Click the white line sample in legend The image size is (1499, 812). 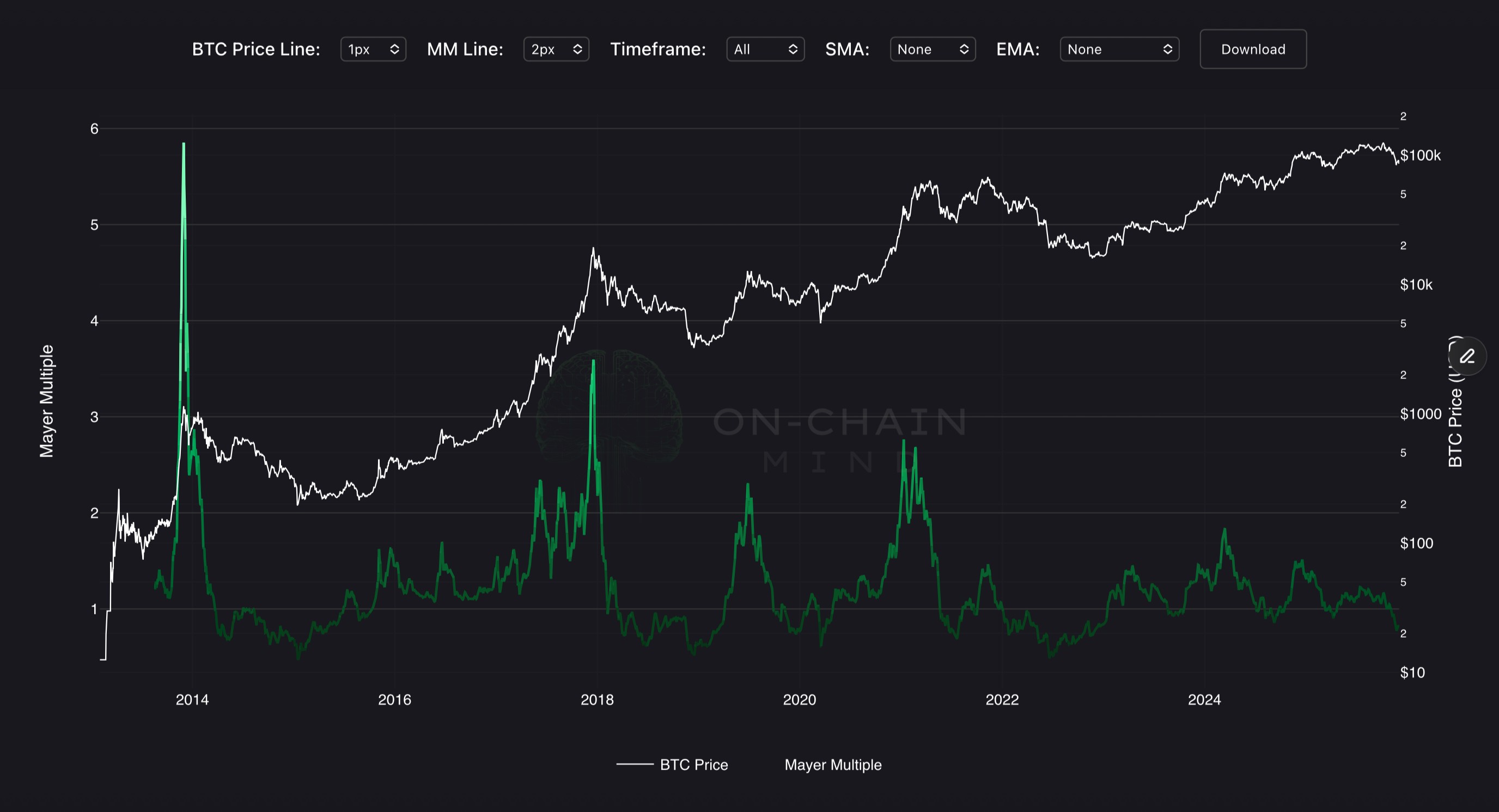634,764
